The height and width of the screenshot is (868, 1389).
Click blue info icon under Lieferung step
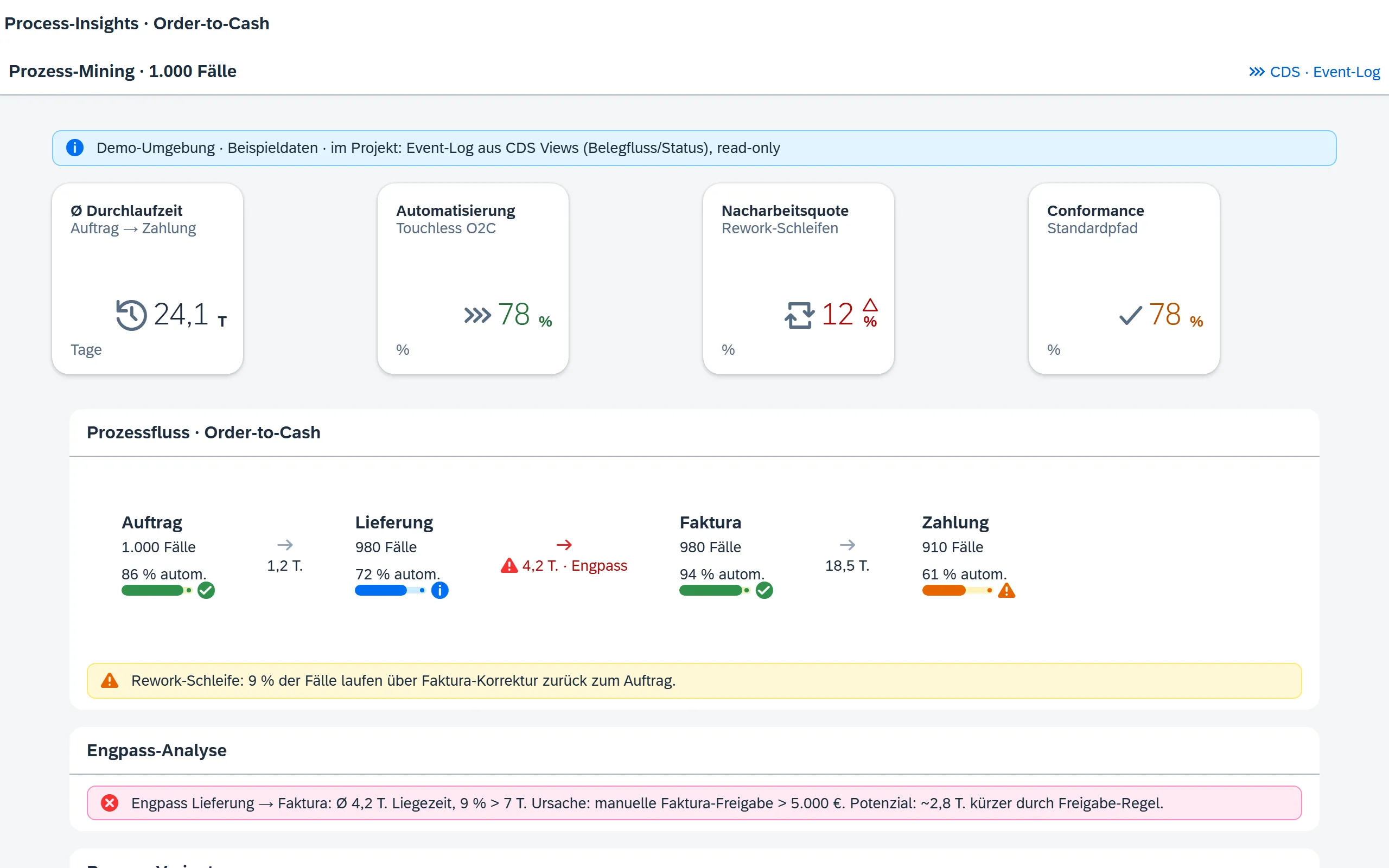click(x=439, y=590)
